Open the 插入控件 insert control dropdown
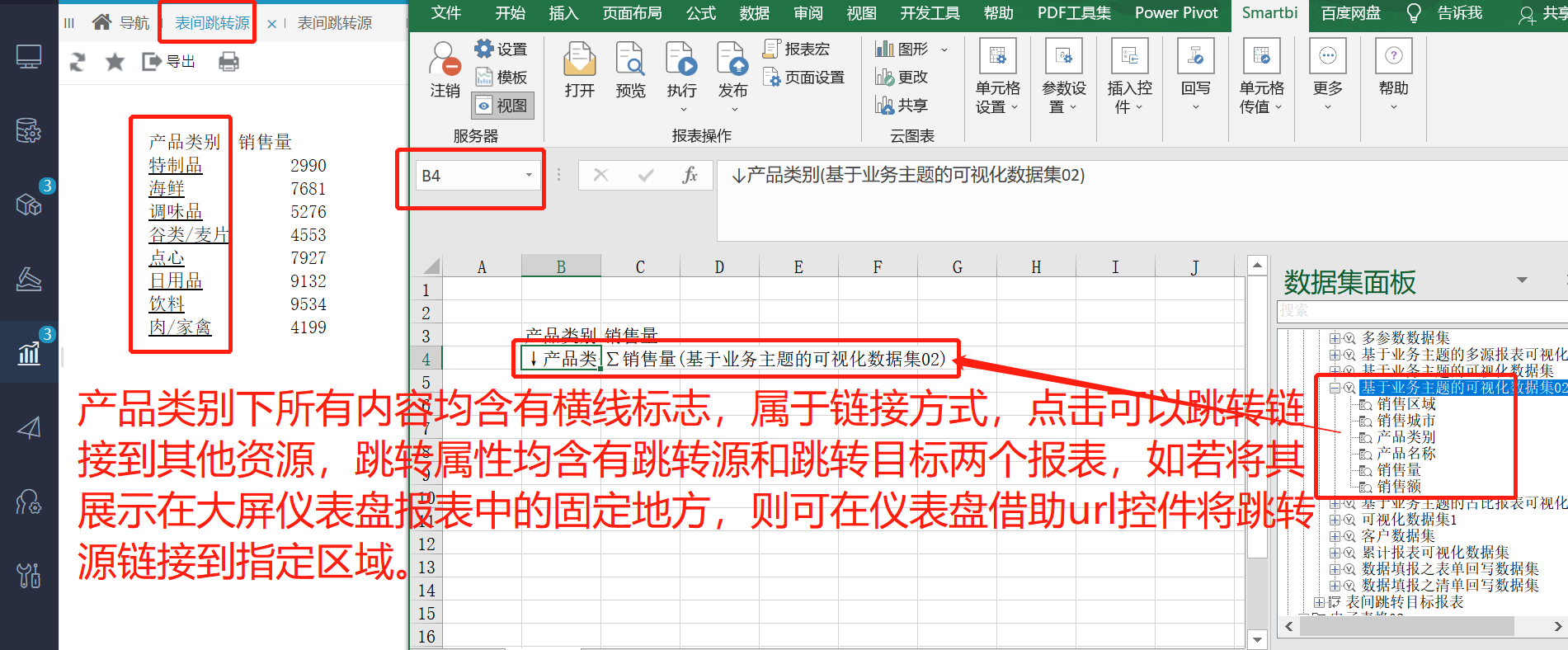1568x650 pixels. [1129, 77]
